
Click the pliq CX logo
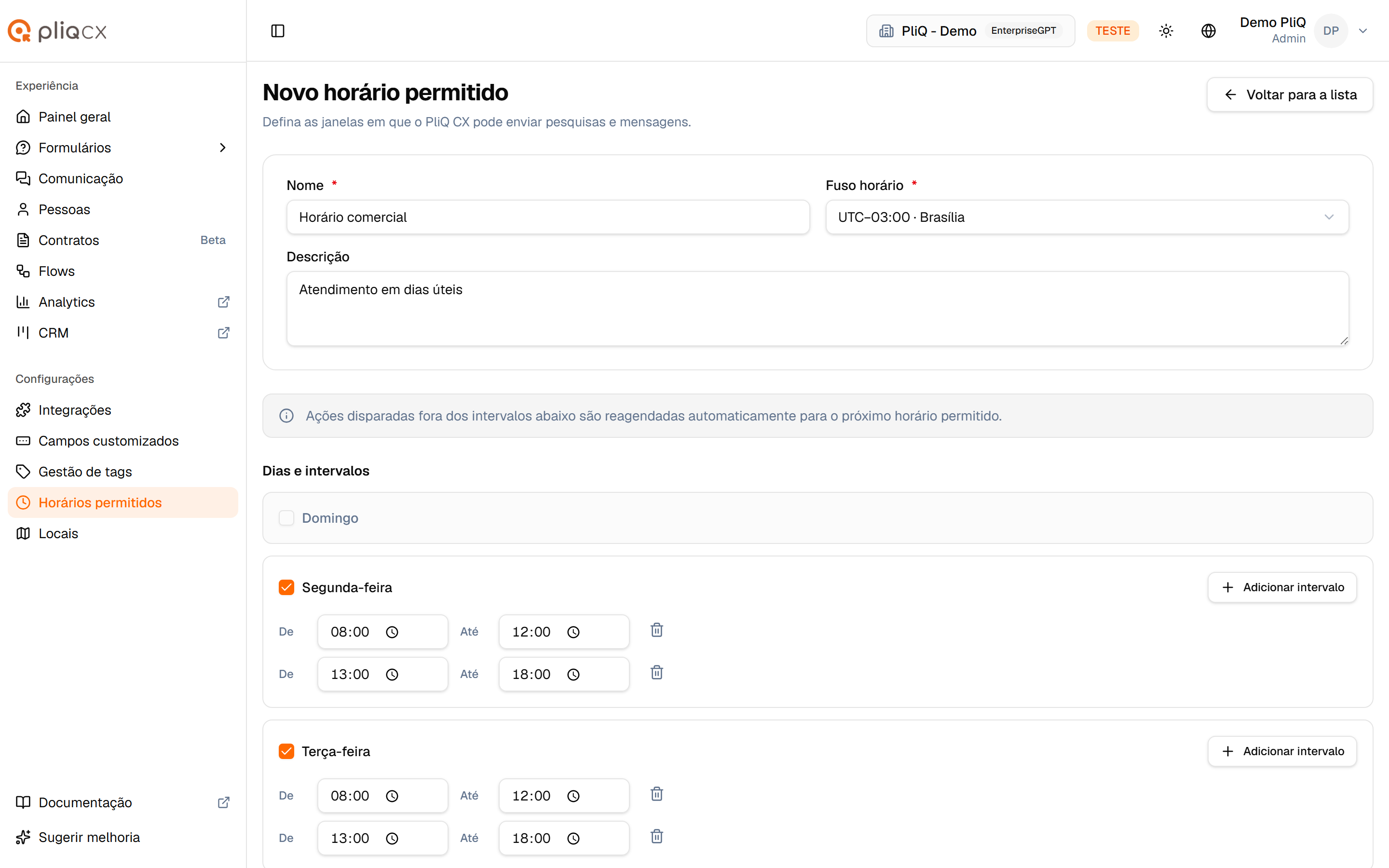(x=57, y=31)
